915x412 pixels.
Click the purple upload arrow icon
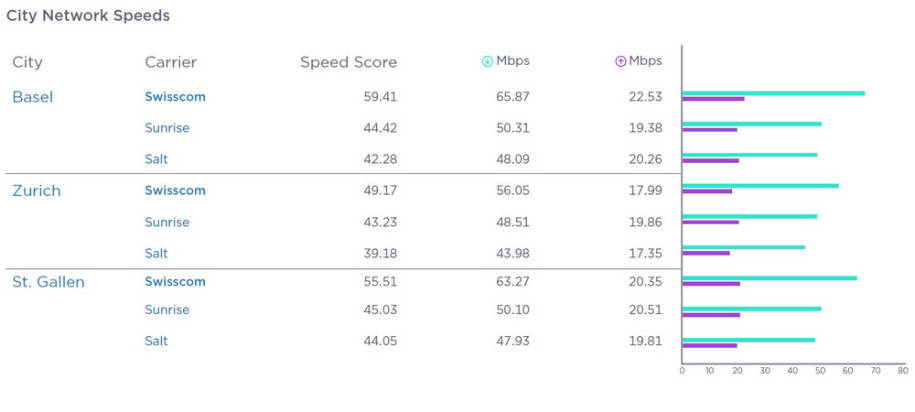(x=620, y=61)
